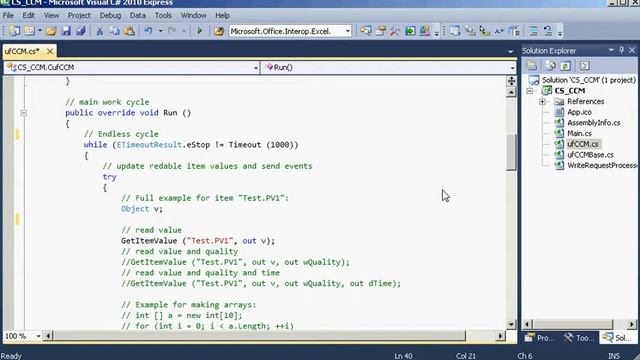The width and height of the screenshot is (640, 360).
Task: Open Solution Explorer from the toolbar icon
Action: pyautogui.click(x=366, y=31)
